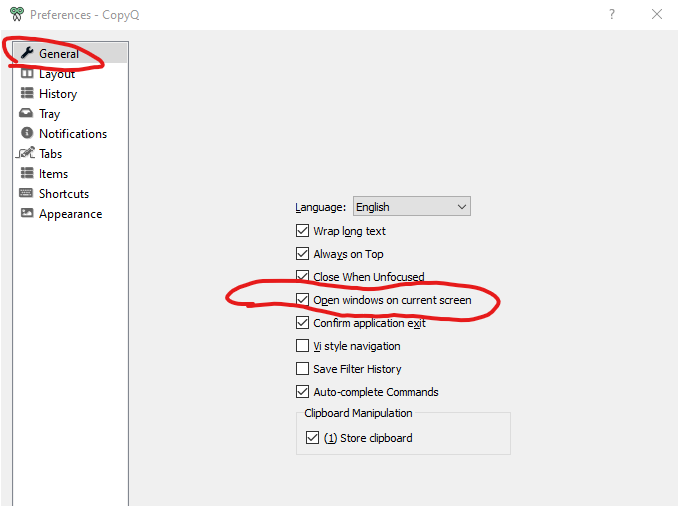The height and width of the screenshot is (506, 678).
Task: Click the Language label
Action: (320, 207)
